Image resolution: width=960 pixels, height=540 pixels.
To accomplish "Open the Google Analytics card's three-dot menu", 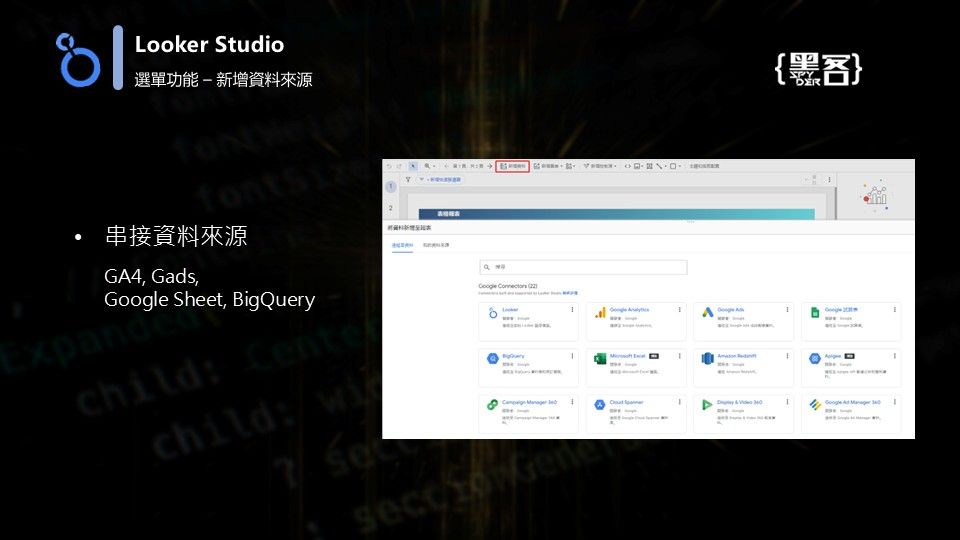I will click(680, 310).
